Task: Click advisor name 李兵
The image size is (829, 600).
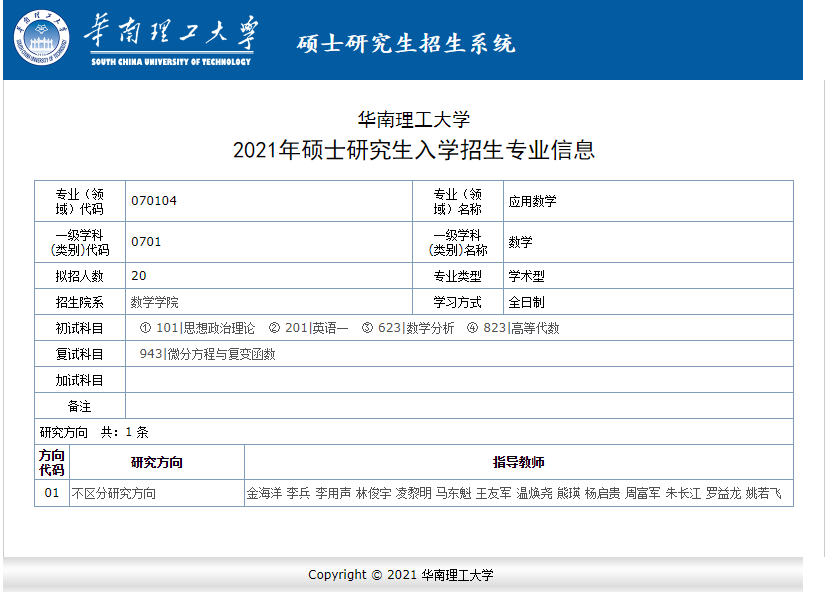Action: click(x=298, y=493)
